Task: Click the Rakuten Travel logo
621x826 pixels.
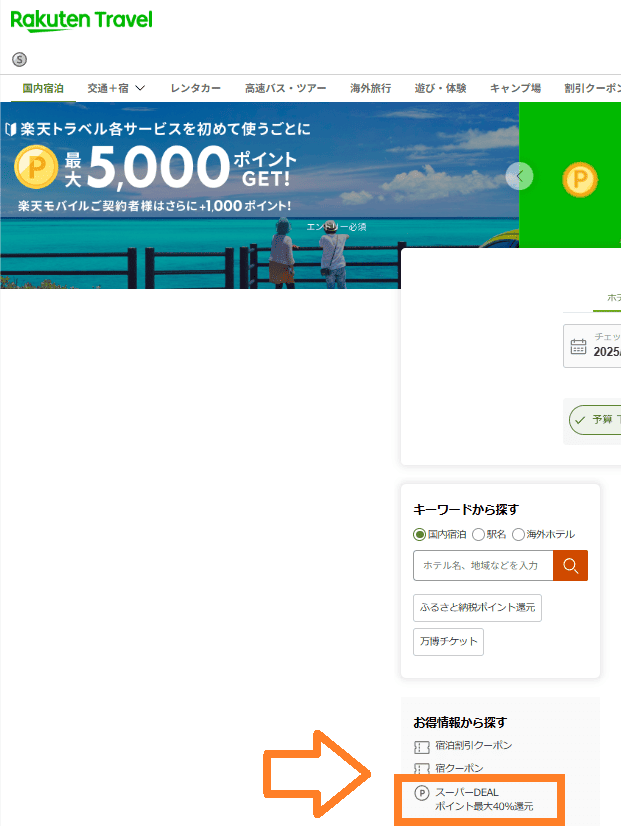Action: 82,21
